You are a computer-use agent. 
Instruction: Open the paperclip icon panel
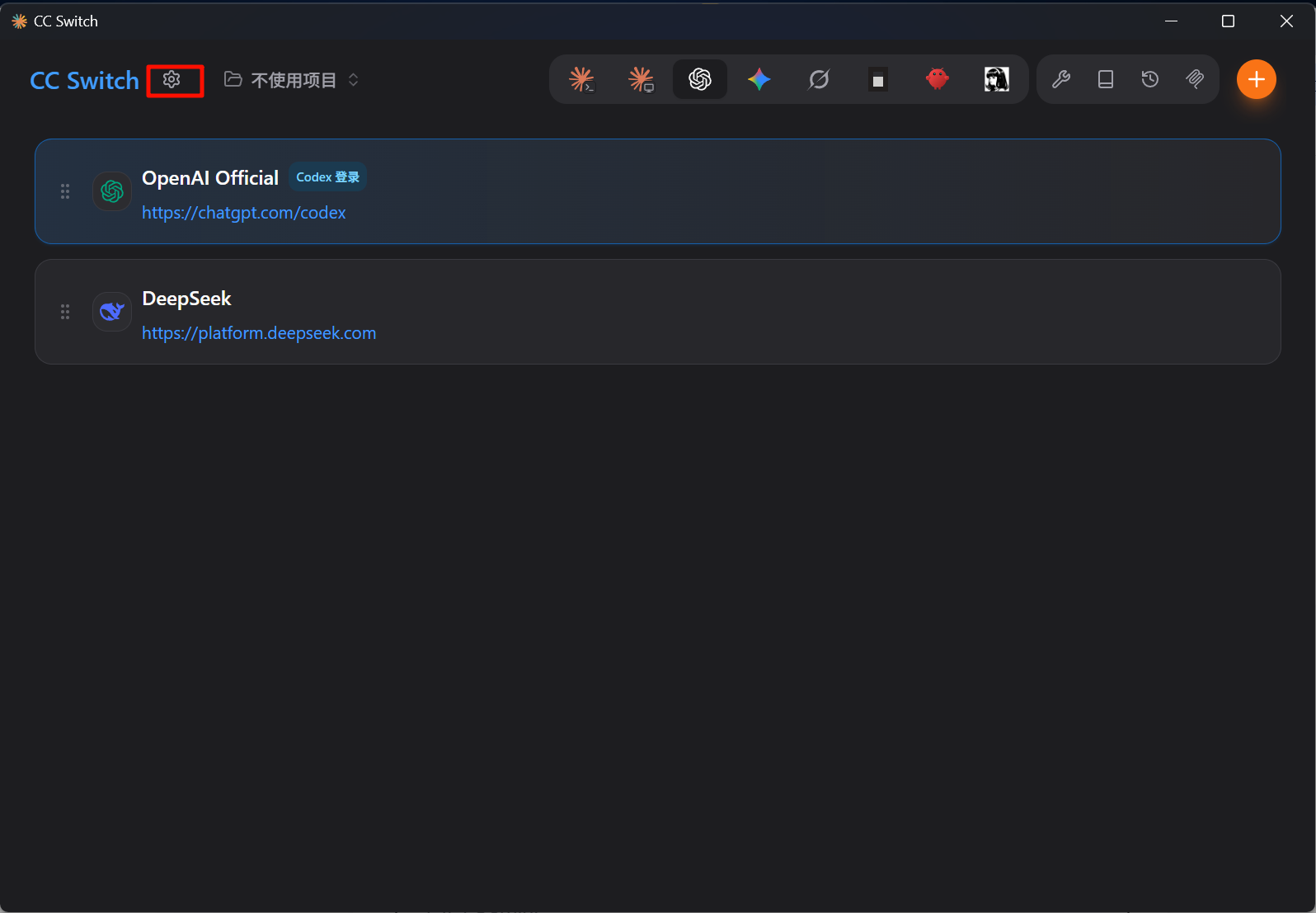(1195, 79)
